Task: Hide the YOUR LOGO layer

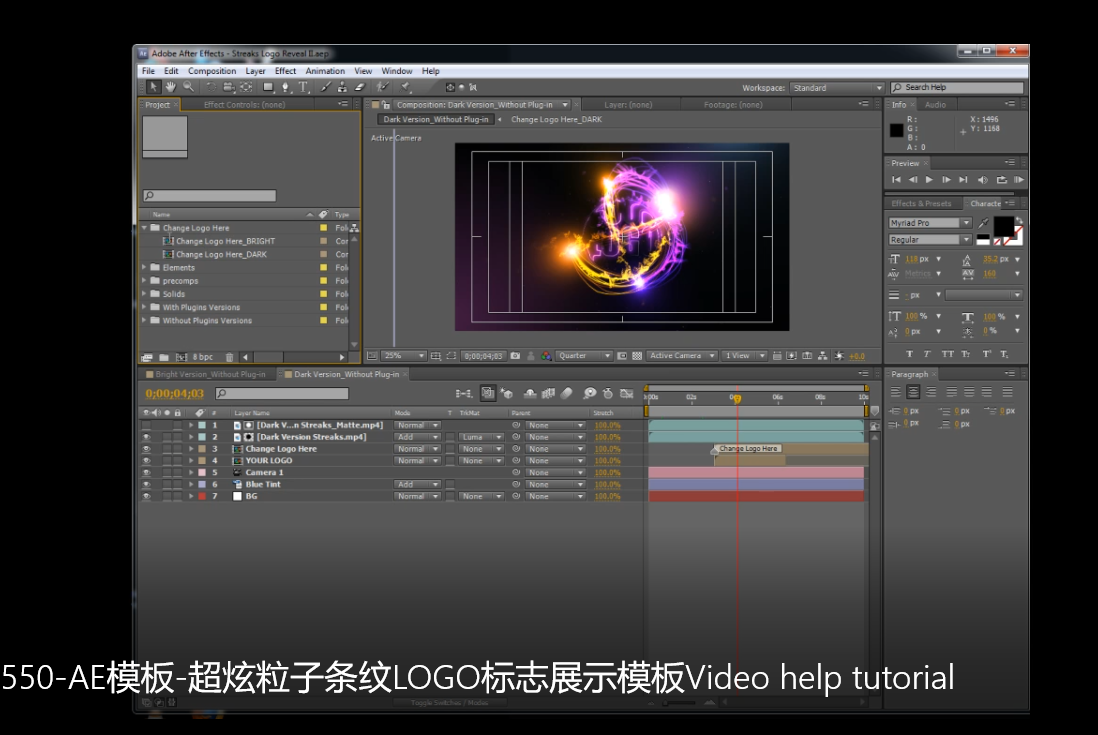Action: click(x=146, y=461)
